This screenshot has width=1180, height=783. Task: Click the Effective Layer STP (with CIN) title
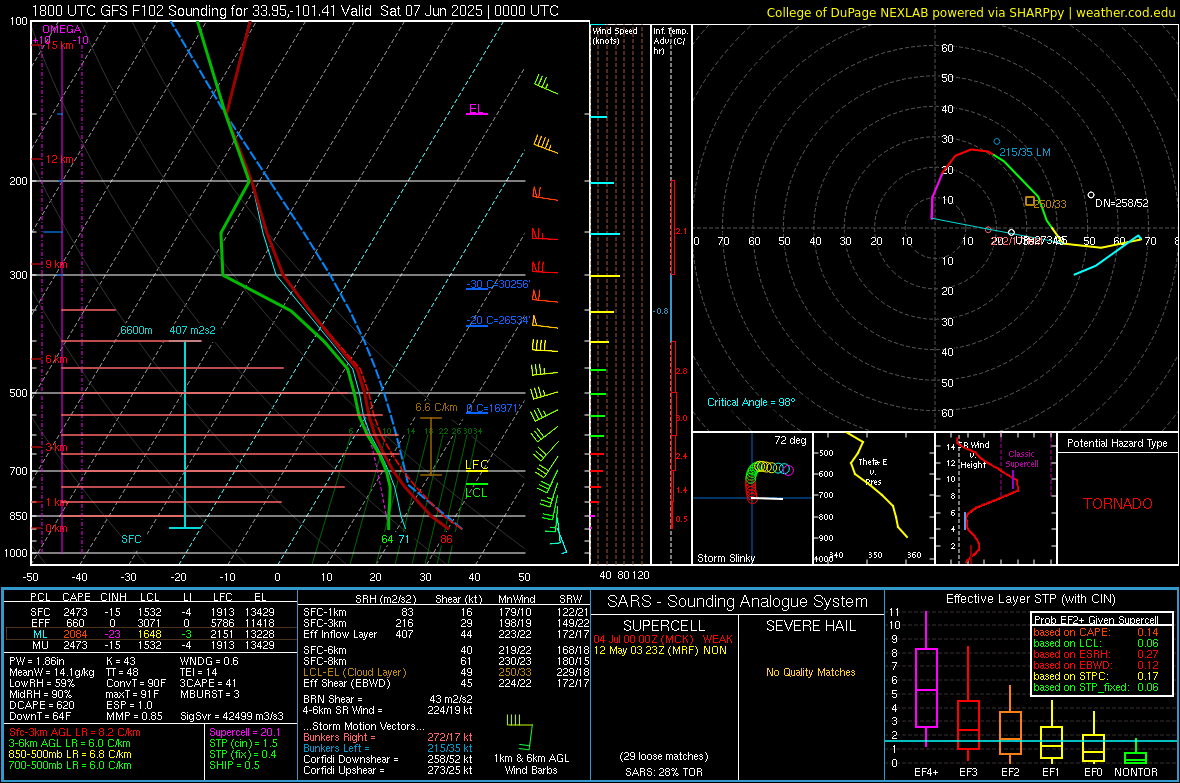click(1030, 599)
